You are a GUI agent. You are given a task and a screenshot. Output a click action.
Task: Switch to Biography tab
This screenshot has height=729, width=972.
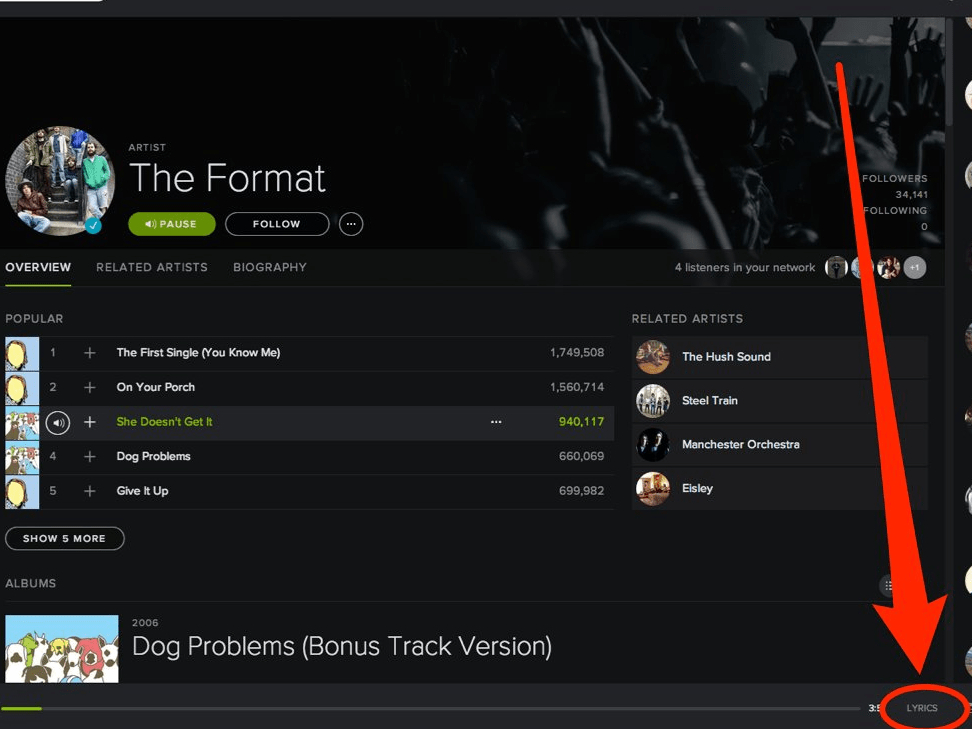tap(270, 267)
